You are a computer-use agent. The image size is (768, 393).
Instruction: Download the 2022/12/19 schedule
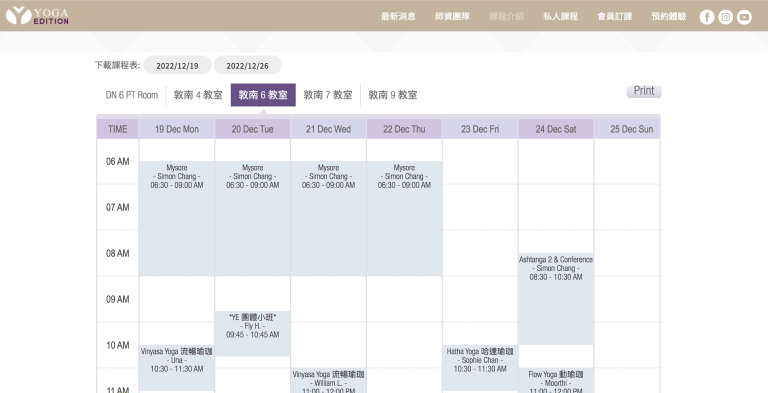coord(177,65)
